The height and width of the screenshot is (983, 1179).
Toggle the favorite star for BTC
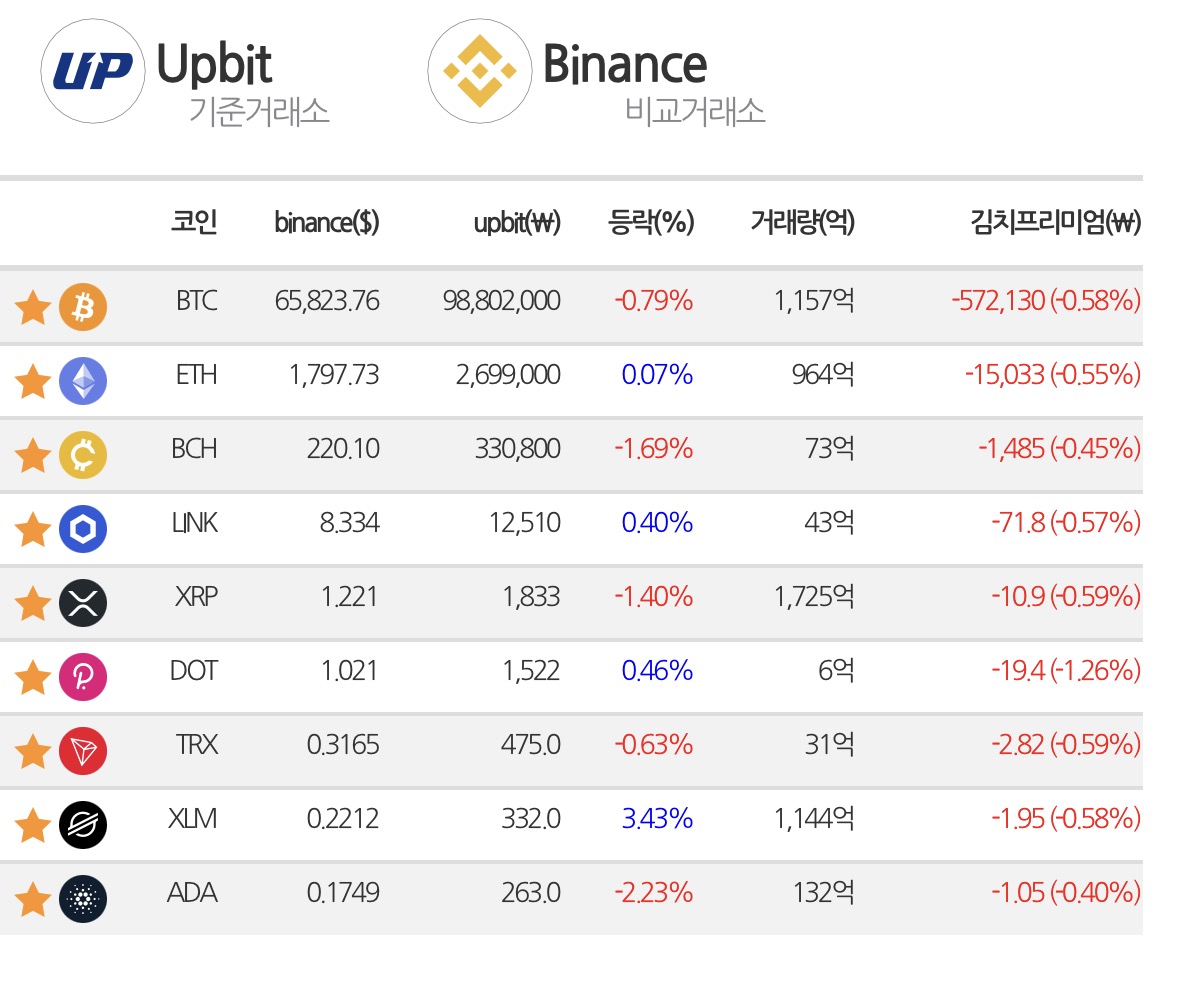pos(33,308)
